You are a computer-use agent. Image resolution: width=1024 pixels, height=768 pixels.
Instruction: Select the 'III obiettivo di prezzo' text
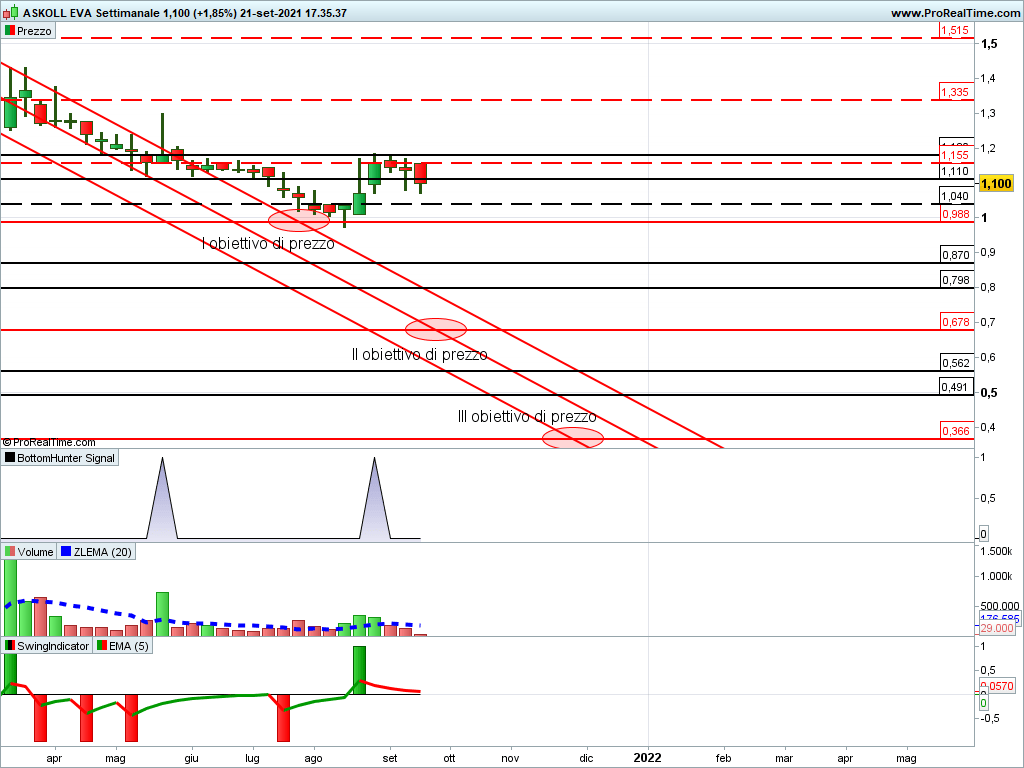coord(527,416)
